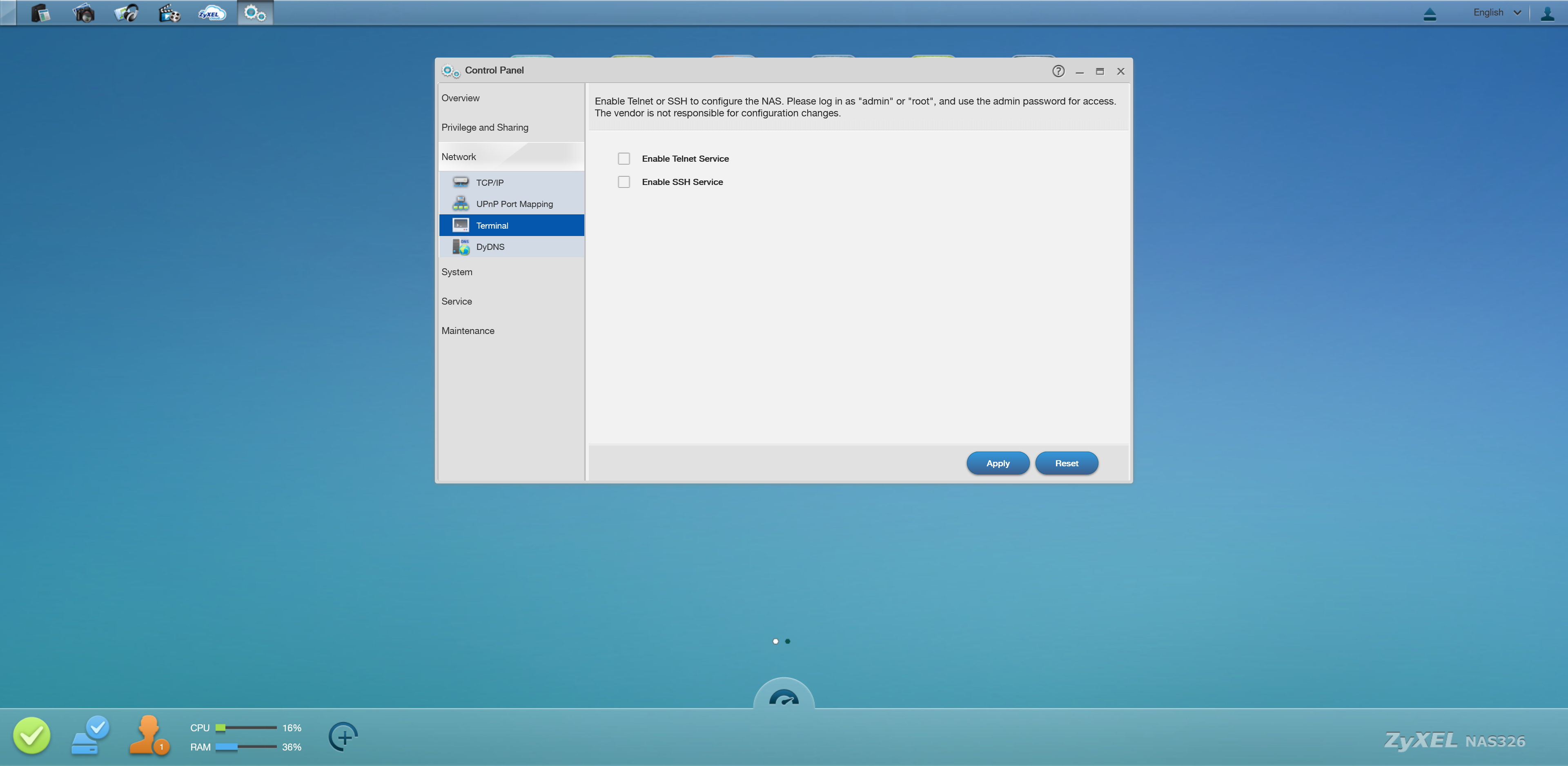Click the Control Panel gears icon in top bar
Viewport: 1568px width, 766px height.
click(255, 13)
